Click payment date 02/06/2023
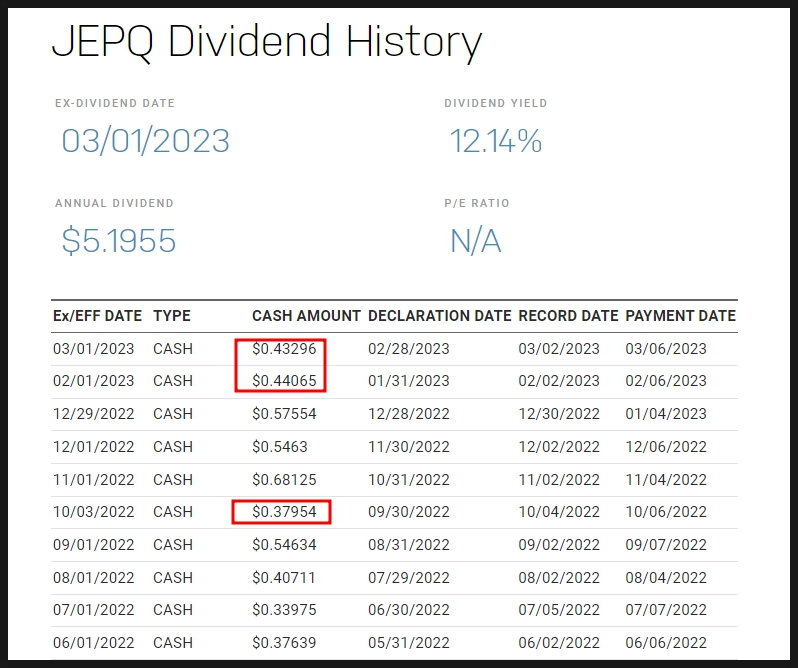The width and height of the screenshot is (798, 668). tap(666, 381)
